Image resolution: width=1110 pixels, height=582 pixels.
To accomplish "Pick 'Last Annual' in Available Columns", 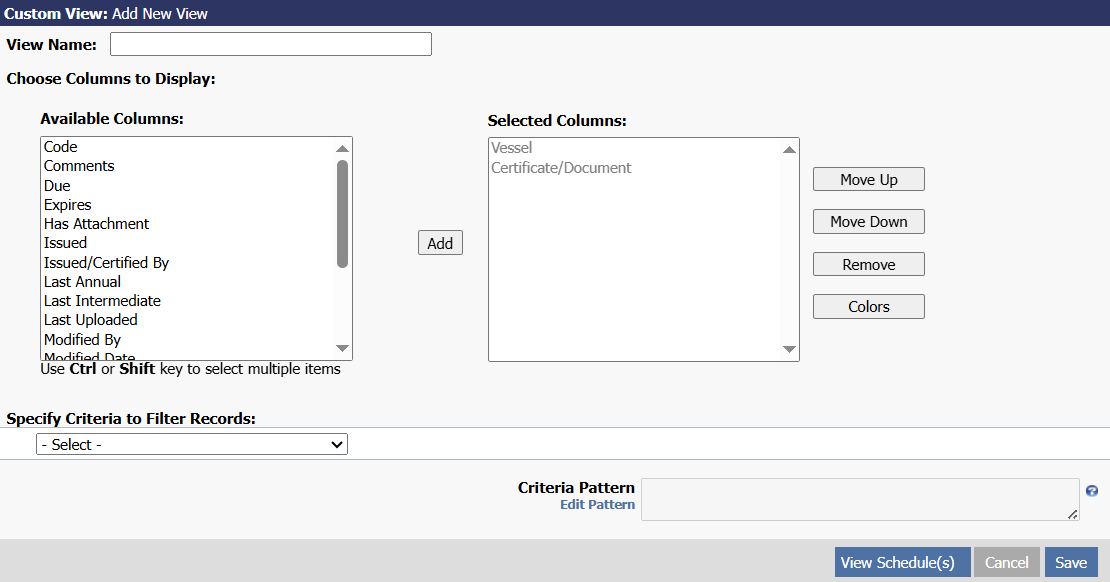I will [x=82, y=282].
